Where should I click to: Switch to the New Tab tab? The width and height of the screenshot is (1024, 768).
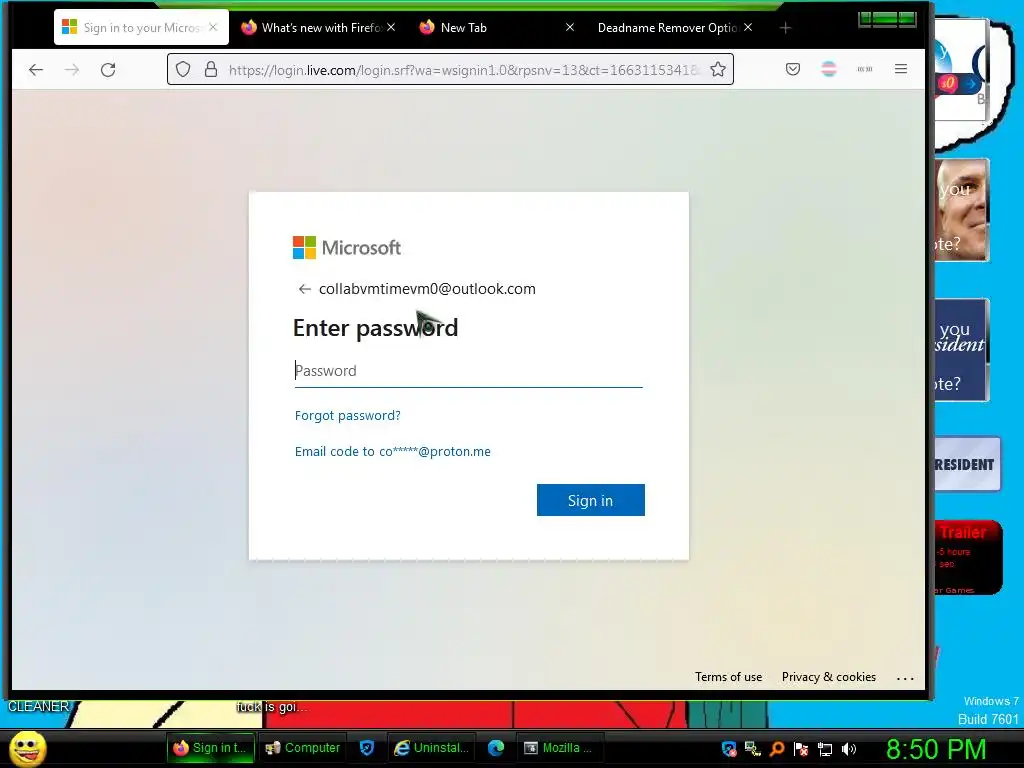click(496, 27)
